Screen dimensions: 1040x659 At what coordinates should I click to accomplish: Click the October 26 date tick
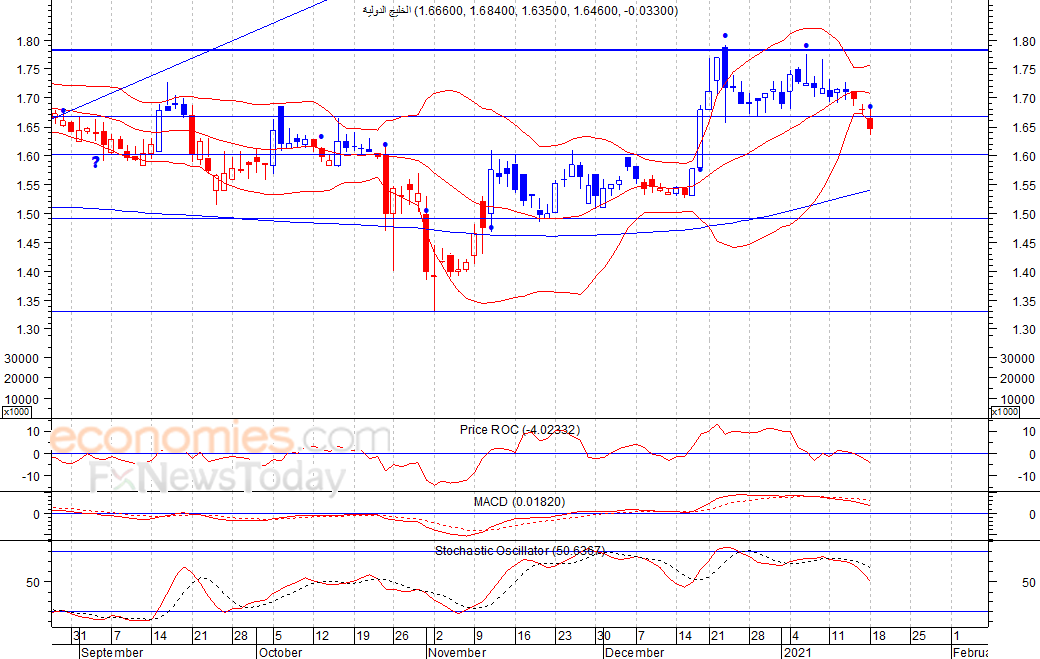[x=402, y=636]
